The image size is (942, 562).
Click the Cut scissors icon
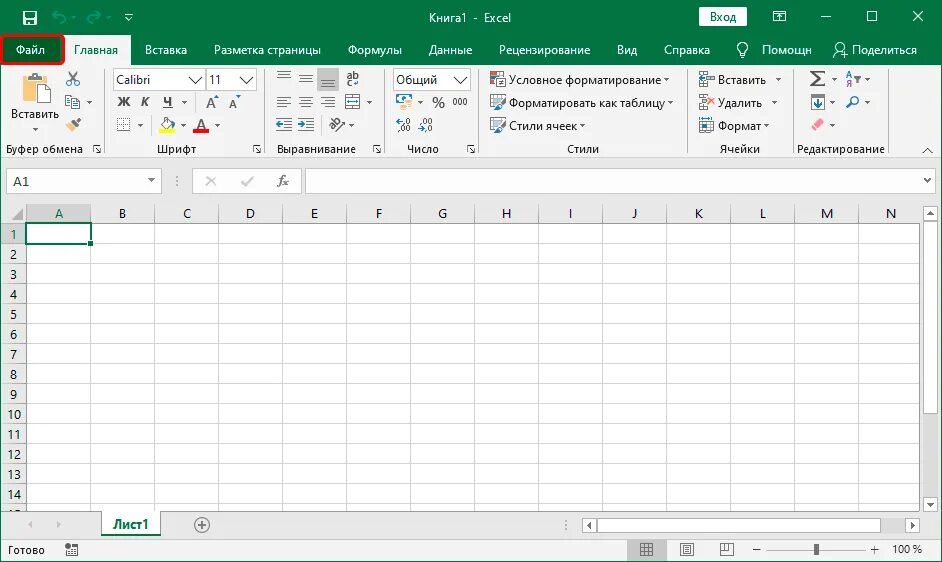73,79
